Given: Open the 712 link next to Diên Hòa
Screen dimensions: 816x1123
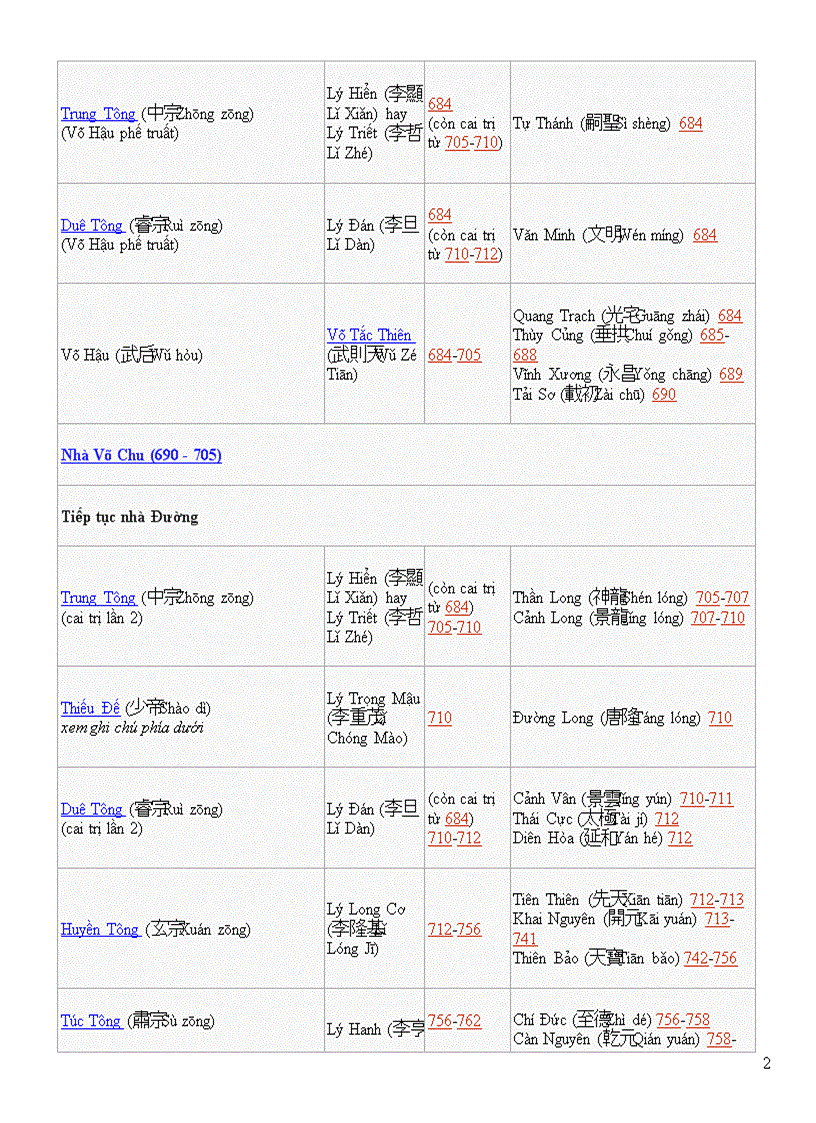Looking at the screenshot, I should (x=680, y=838).
